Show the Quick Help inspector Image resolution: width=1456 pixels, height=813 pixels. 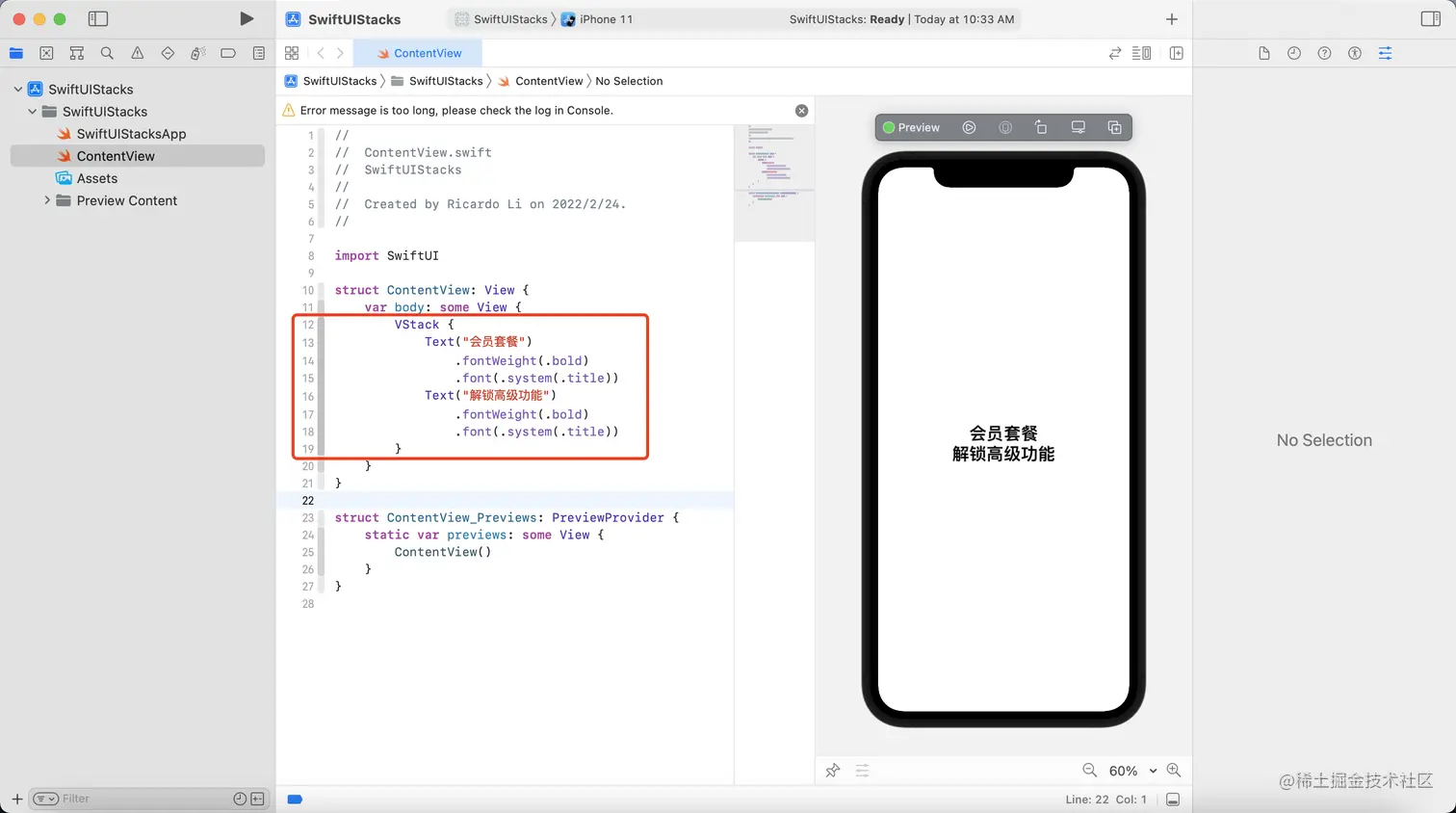pyautogui.click(x=1324, y=53)
